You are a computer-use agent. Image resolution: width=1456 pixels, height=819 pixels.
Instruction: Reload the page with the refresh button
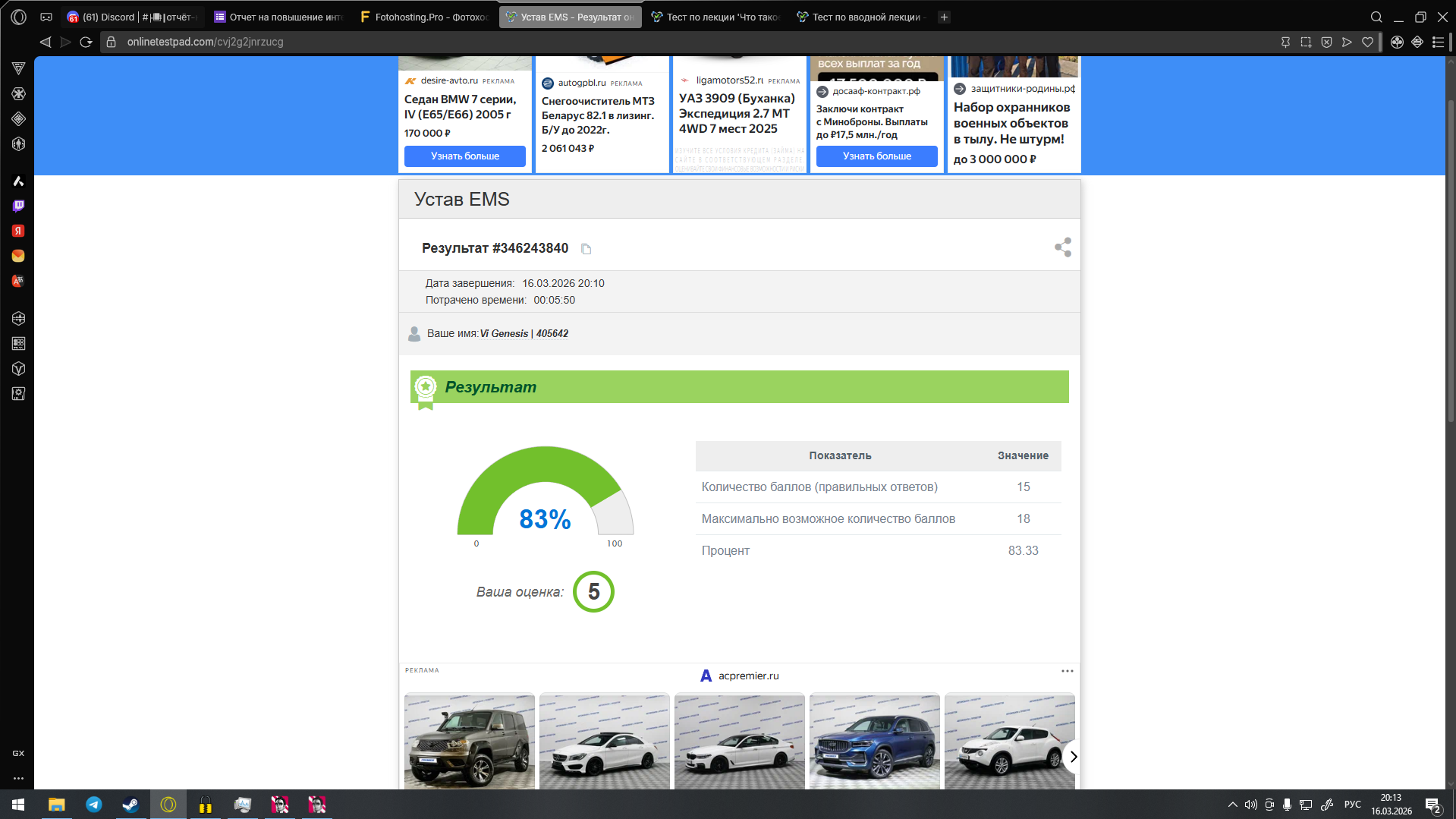pyautogui.click(x=86, y=42)
